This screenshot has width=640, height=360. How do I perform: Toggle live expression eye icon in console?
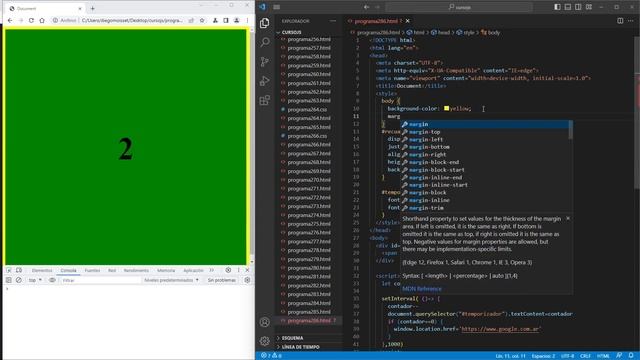click(52, 280)
